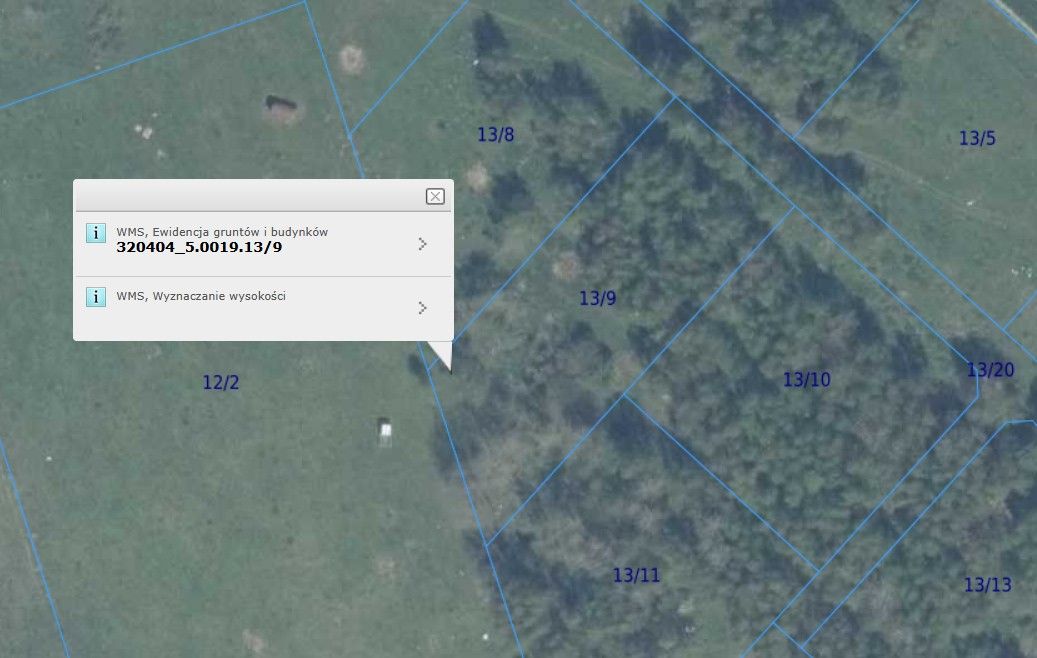Screen dimensions: 1037x658
Task: Click parcel label 13/10 on map
Action: [807, 380]
